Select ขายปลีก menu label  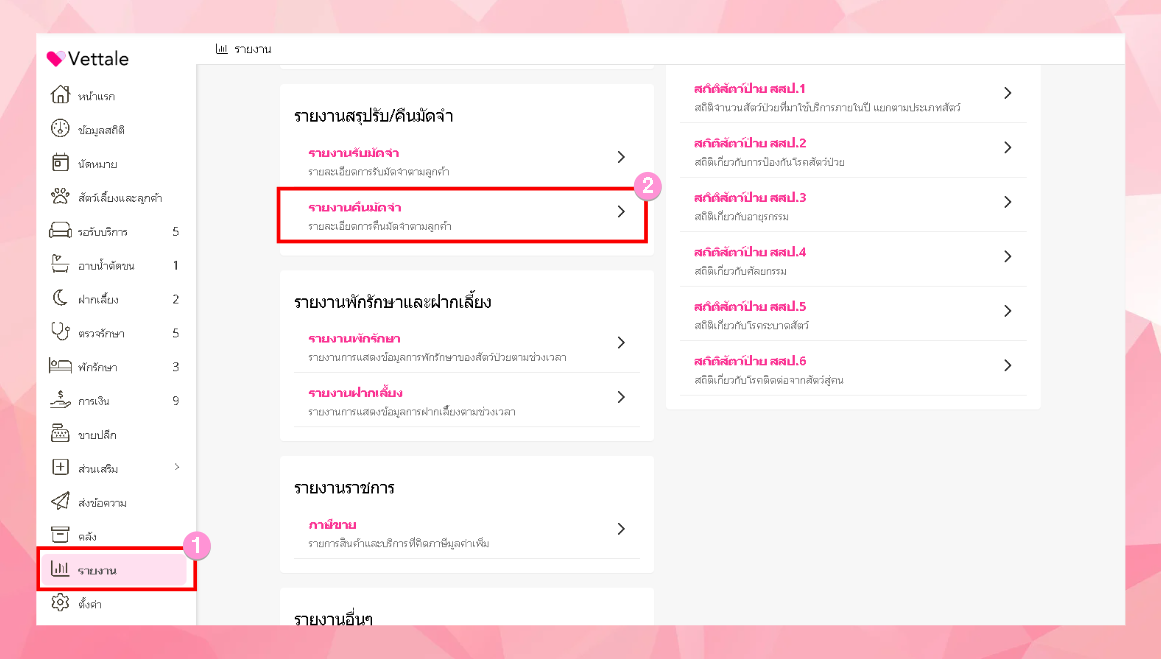[x=97, y=435]
